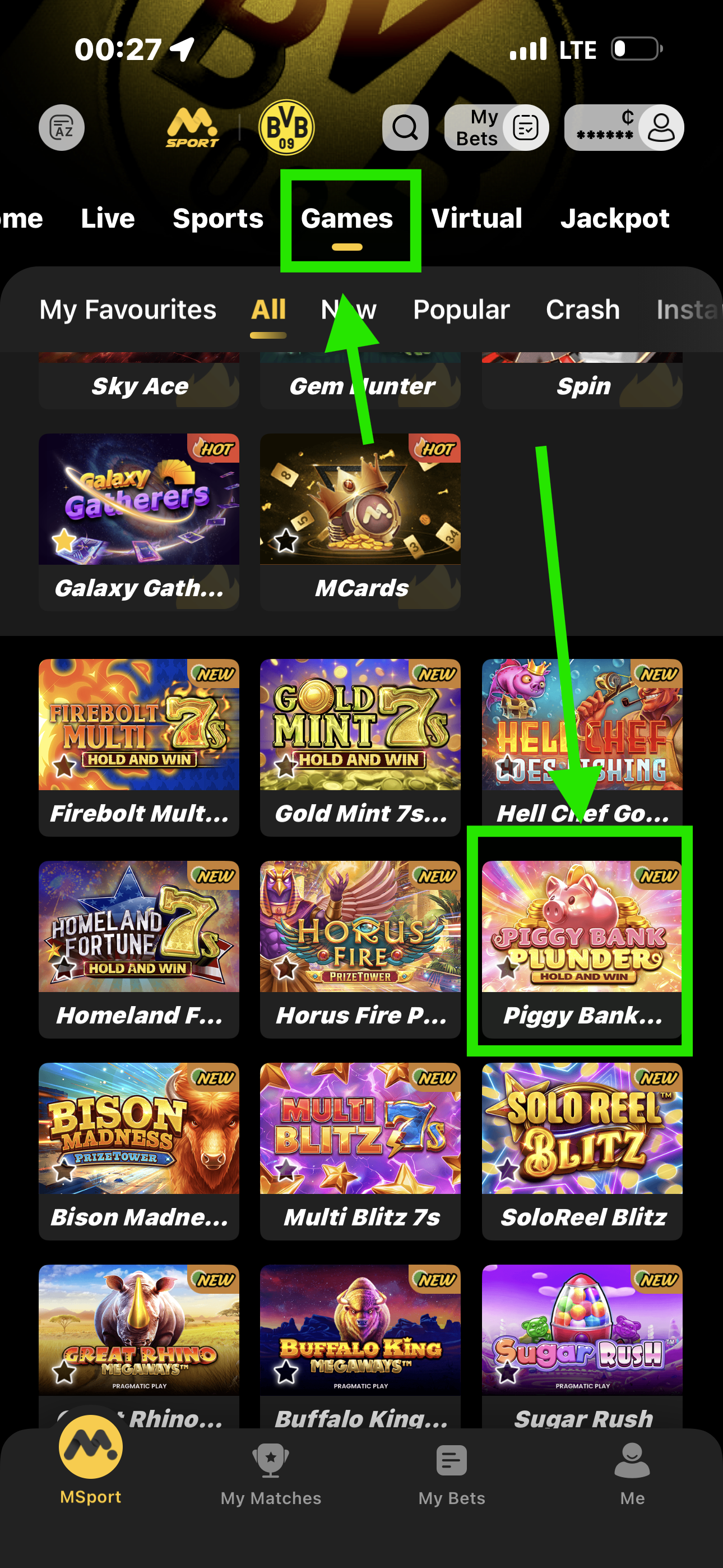
Task: Open the account profile icon
Action: (661, 128)
